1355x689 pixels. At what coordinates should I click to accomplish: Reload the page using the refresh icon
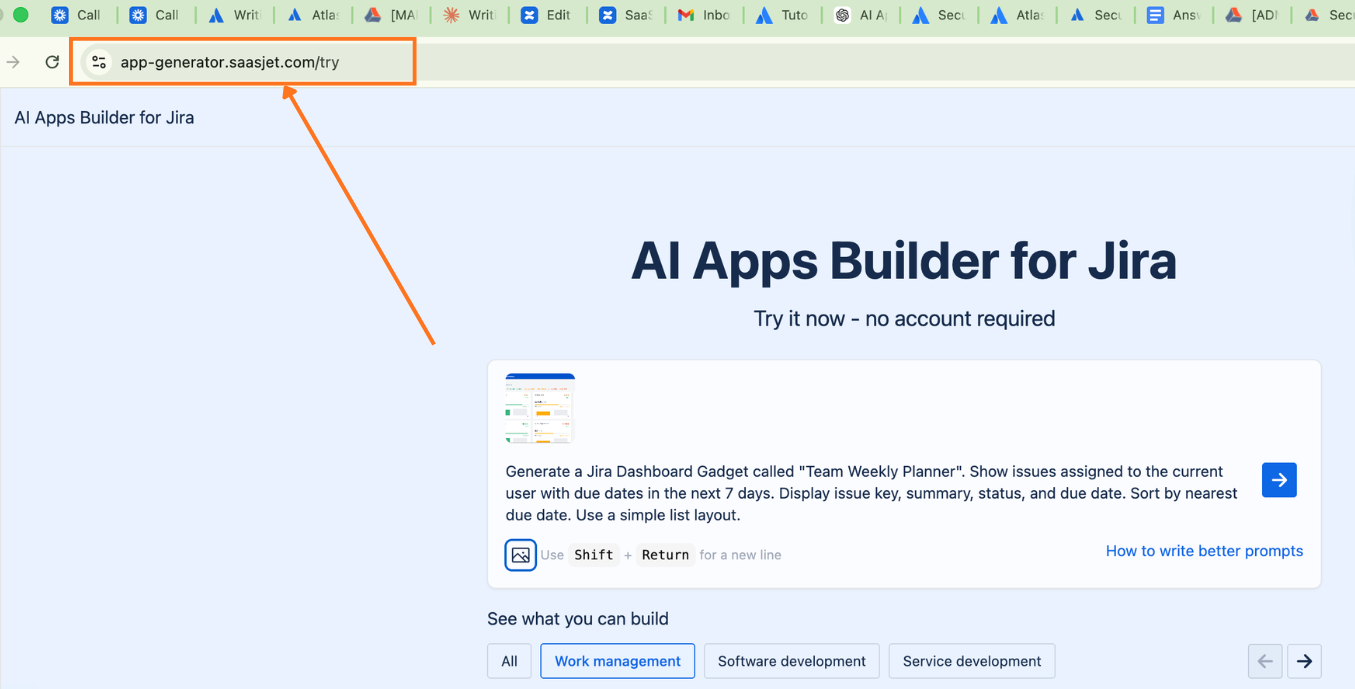click(52, 62)
